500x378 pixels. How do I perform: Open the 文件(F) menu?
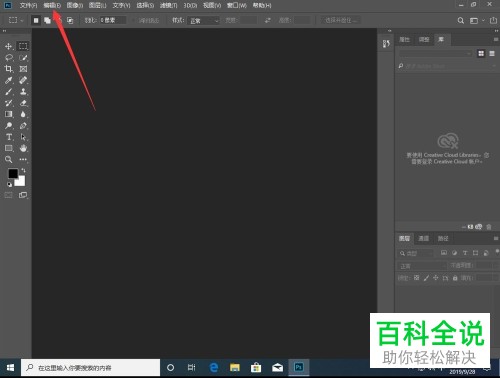point(28,5)
